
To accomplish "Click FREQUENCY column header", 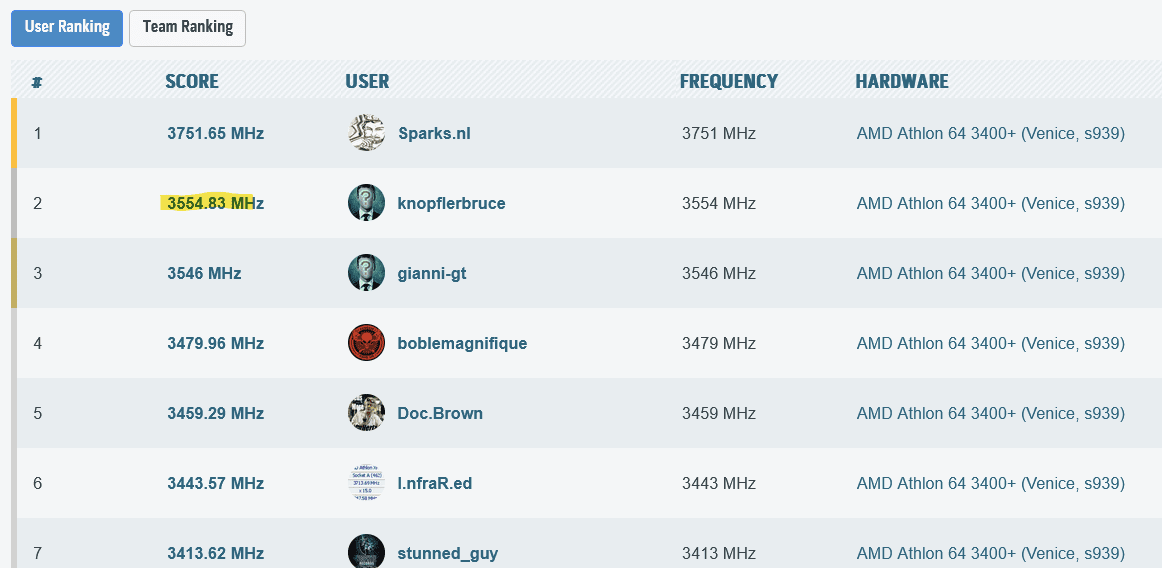I will coord(729,82).
